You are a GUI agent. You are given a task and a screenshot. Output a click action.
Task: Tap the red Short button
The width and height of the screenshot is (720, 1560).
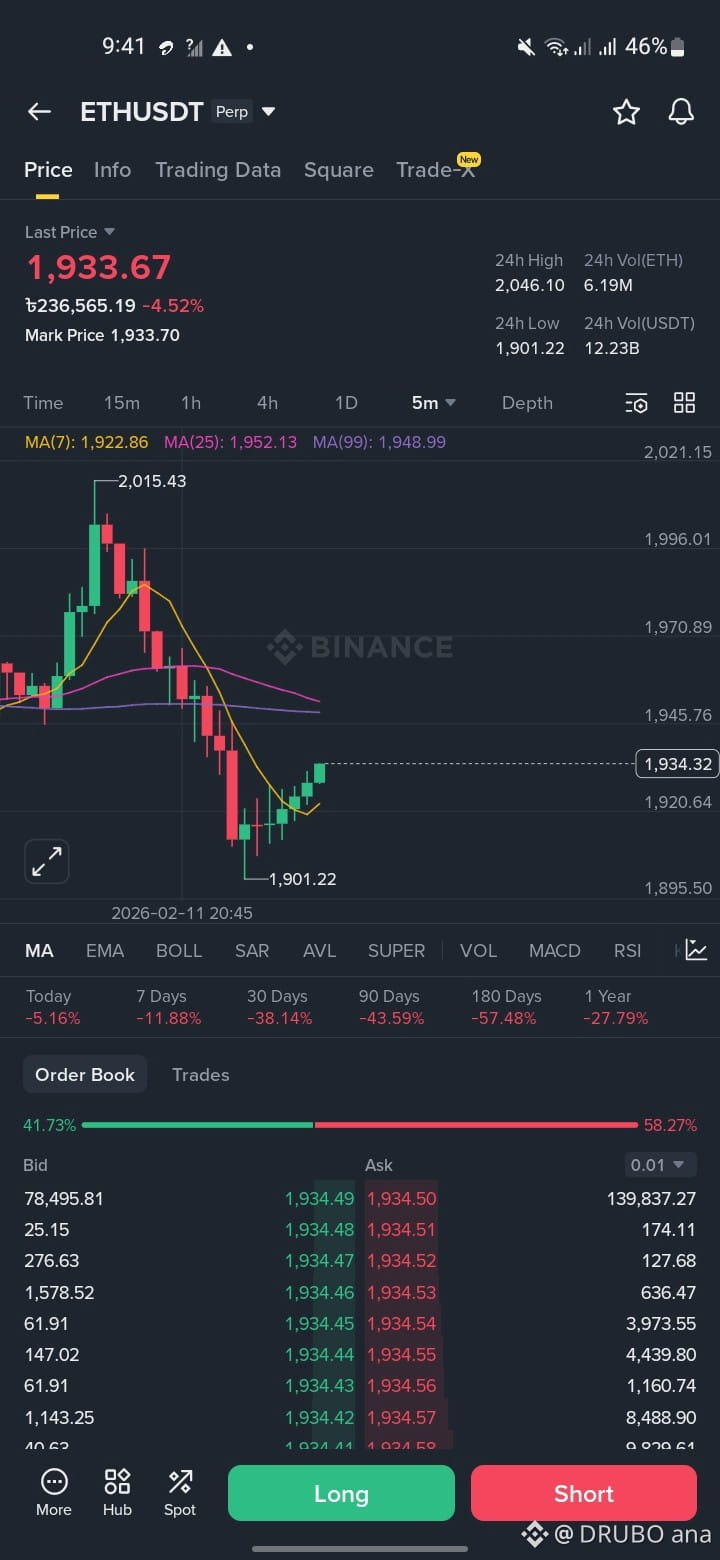[x=584, y=1493]
